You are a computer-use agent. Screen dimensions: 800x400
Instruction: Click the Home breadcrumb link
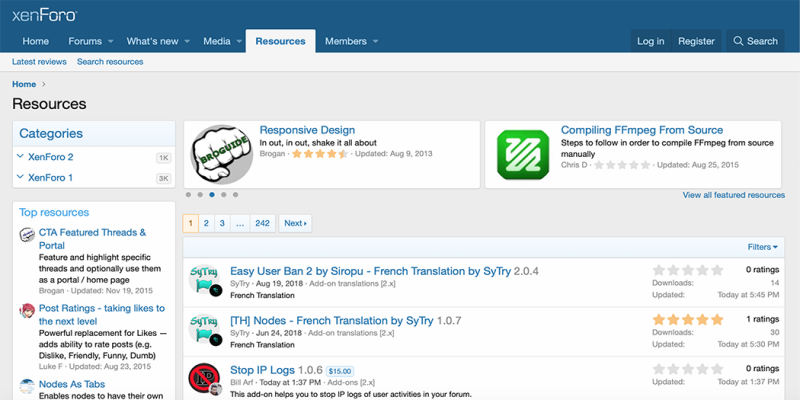tap(24, 84)
